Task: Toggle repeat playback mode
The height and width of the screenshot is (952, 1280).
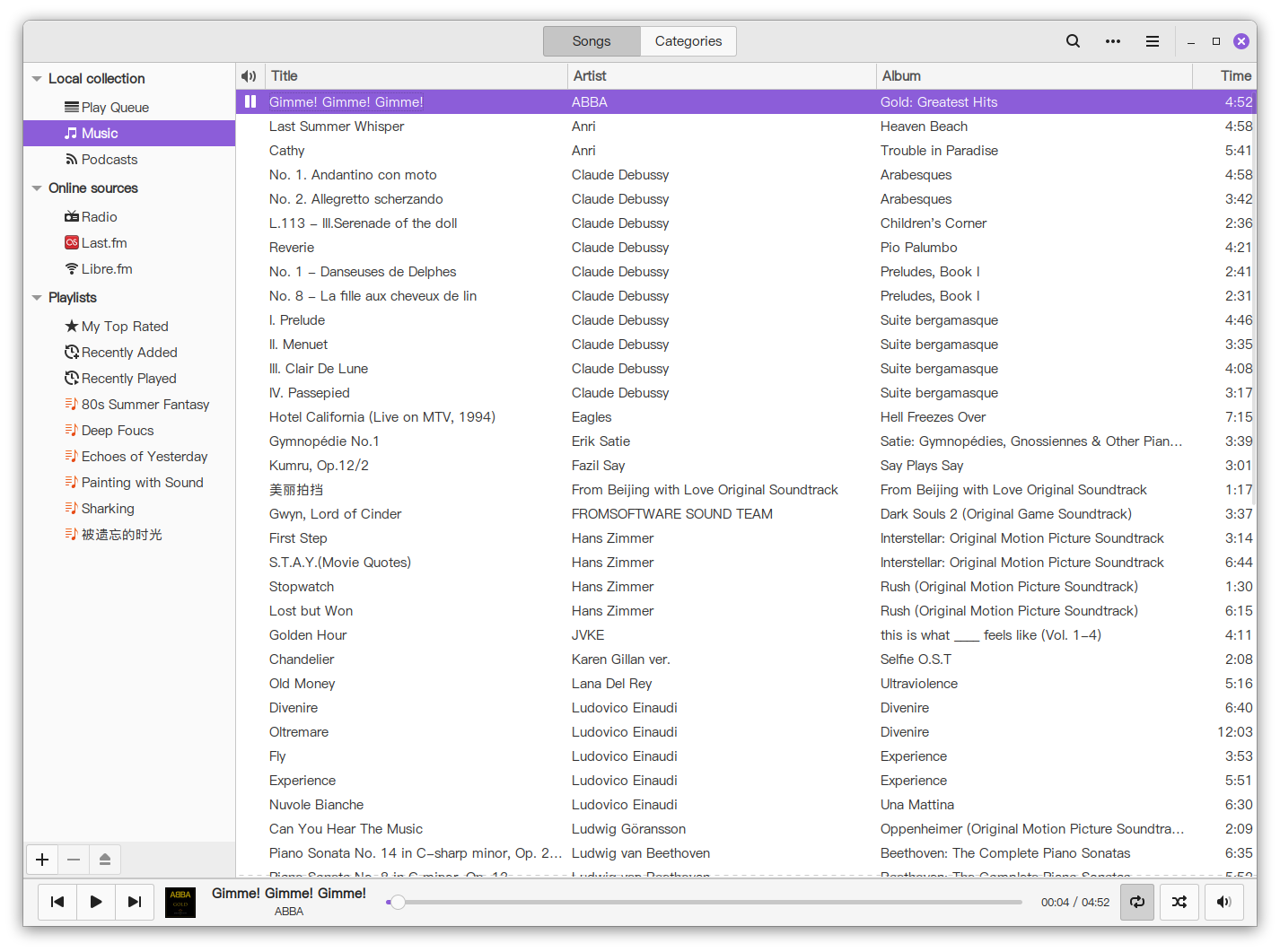Action: [x=1137, y=902]
